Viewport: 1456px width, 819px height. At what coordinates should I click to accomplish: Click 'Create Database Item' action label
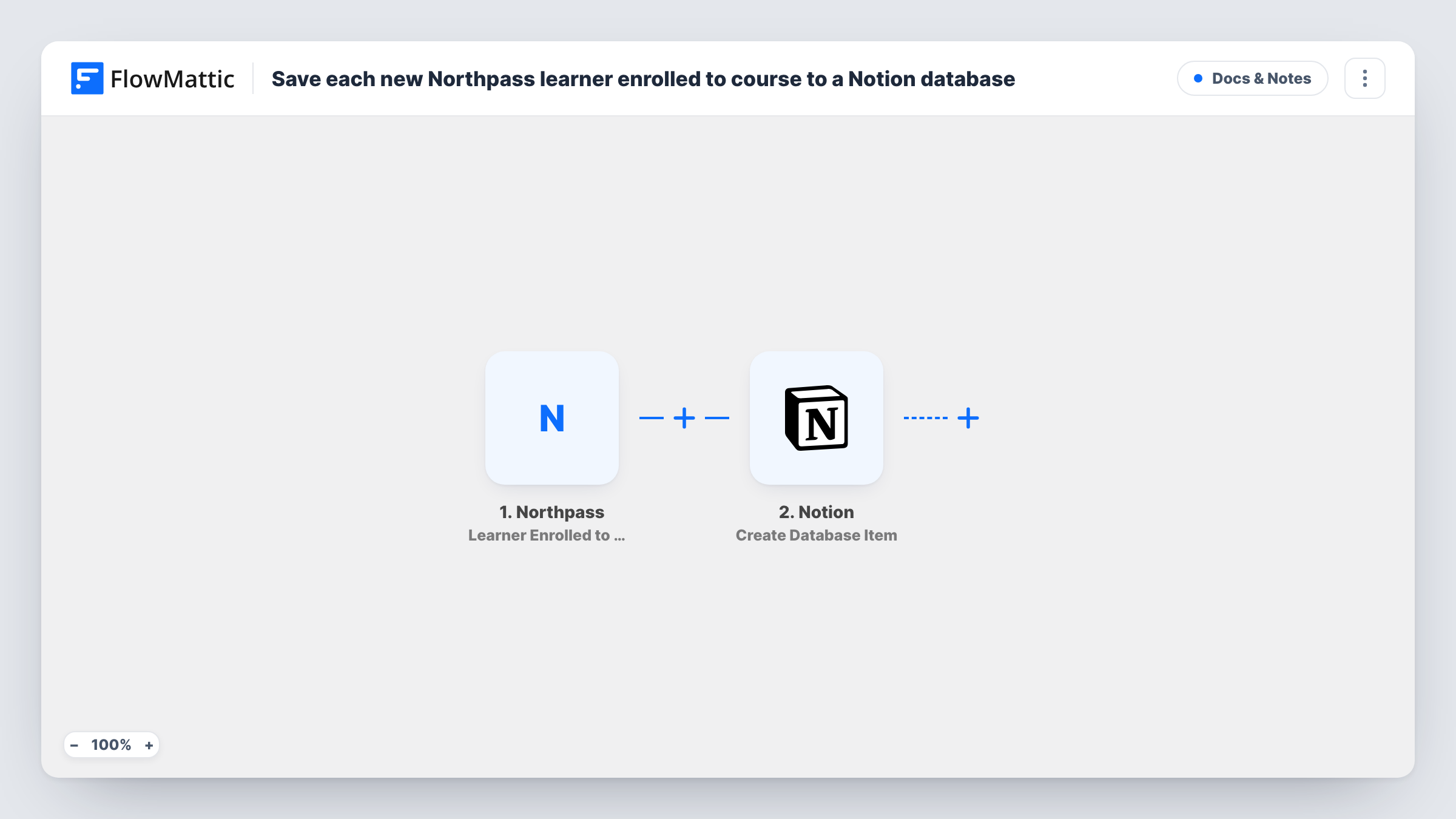[817, 535]
